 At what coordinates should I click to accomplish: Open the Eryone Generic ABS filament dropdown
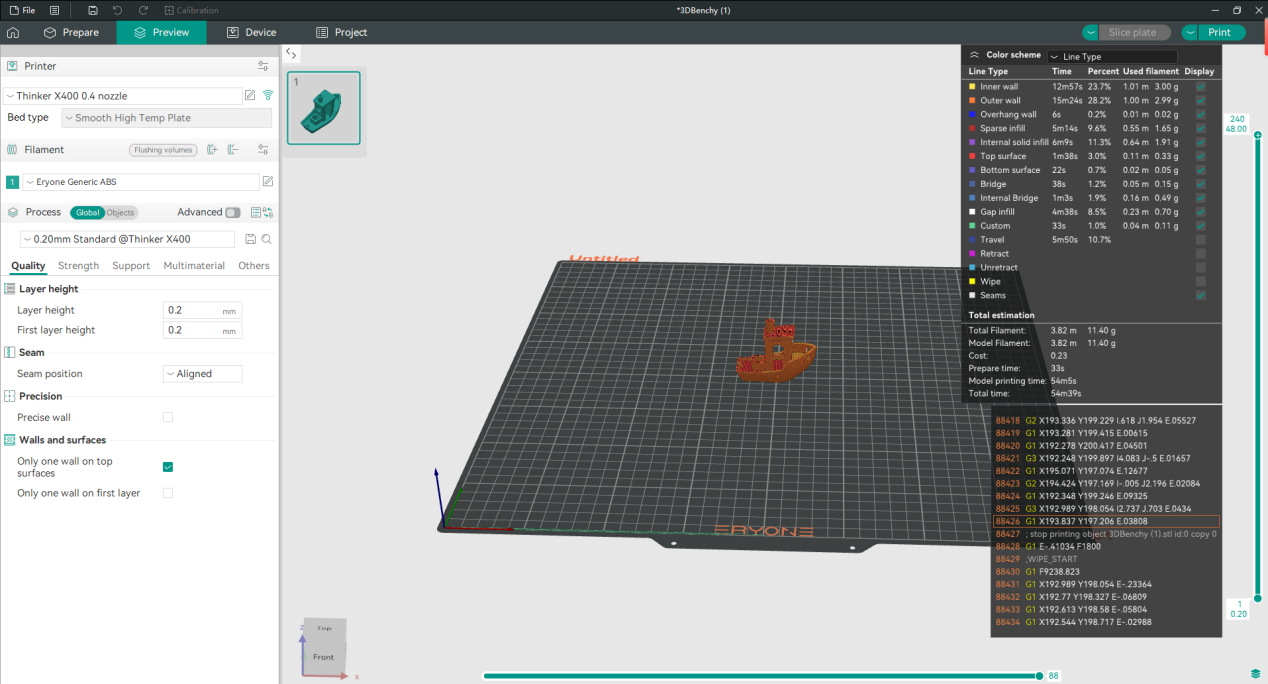140,182
